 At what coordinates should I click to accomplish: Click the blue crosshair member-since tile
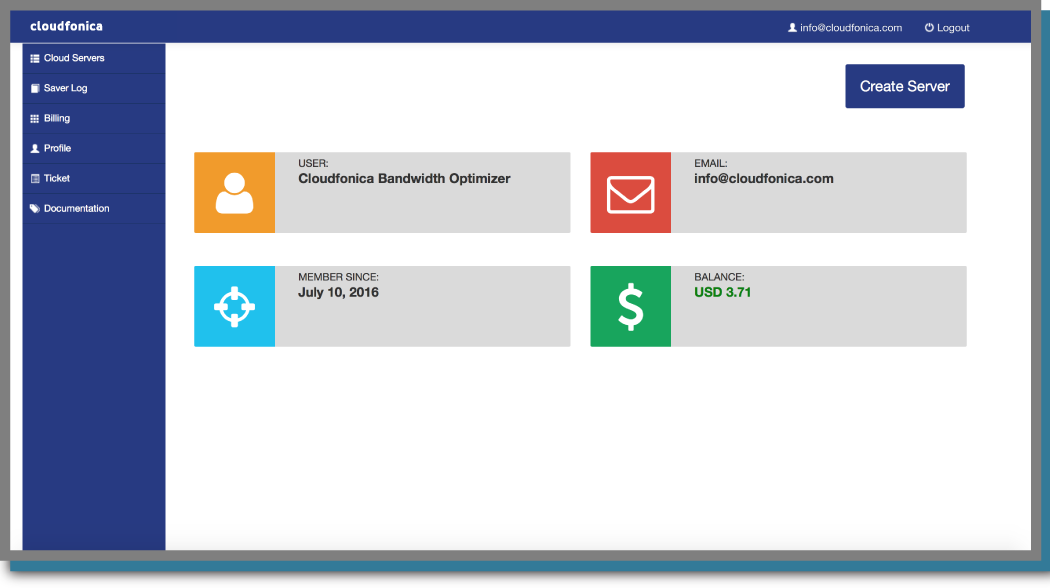click(234, 307)
